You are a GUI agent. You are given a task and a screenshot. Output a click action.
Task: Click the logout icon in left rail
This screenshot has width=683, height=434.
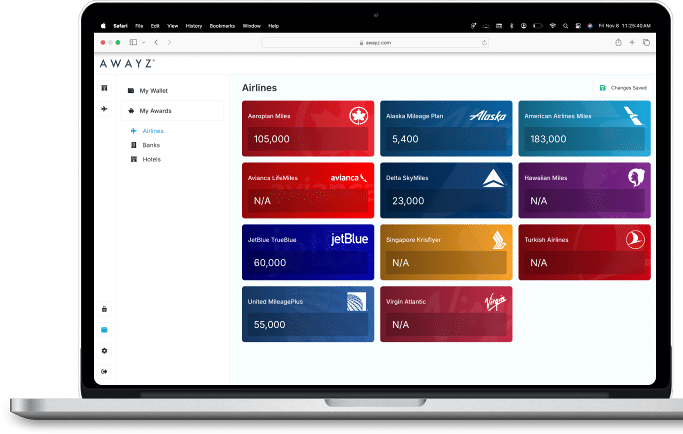tap(105, 371)
